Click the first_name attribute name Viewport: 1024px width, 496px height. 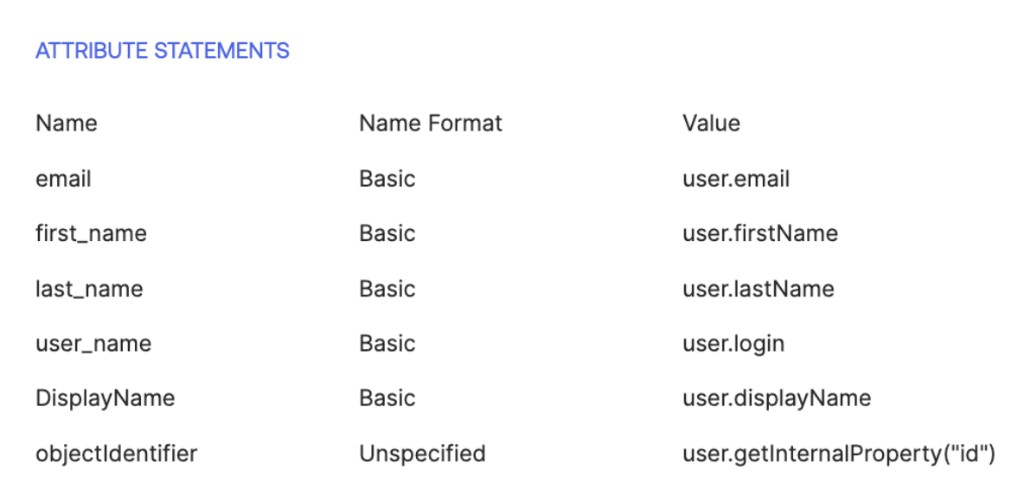coord(91,234)
